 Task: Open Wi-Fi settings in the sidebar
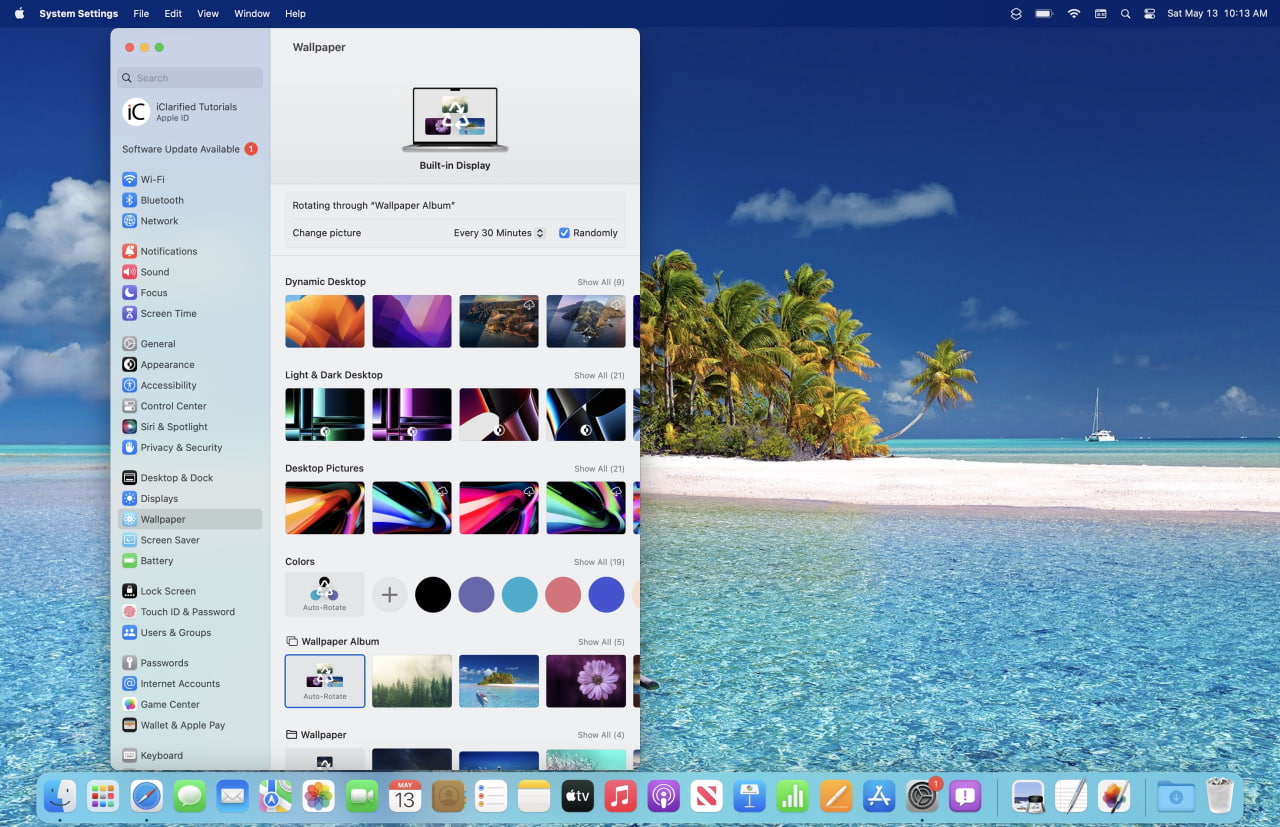click(153, 179)
